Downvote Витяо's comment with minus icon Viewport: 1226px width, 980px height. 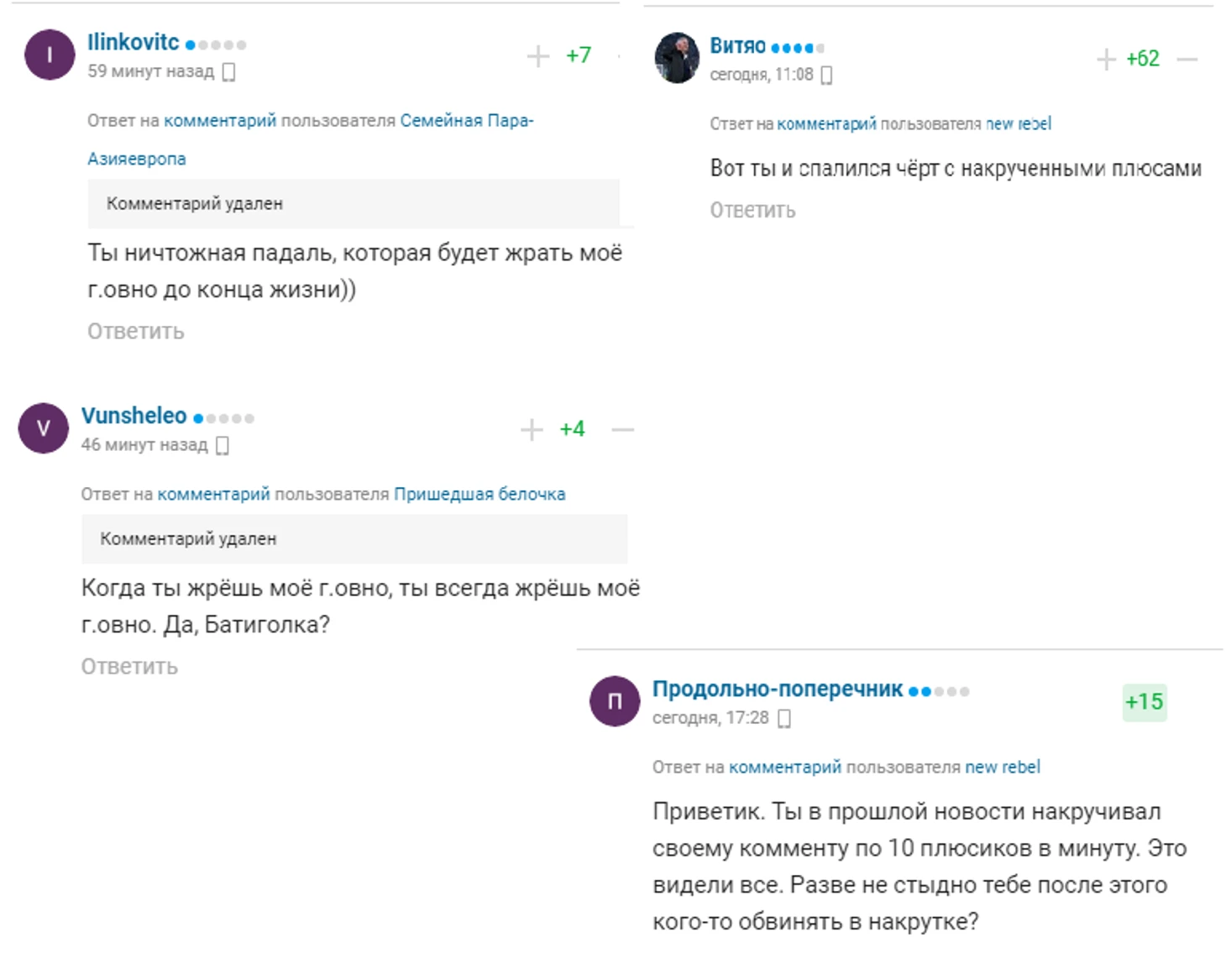point(1187,60)
